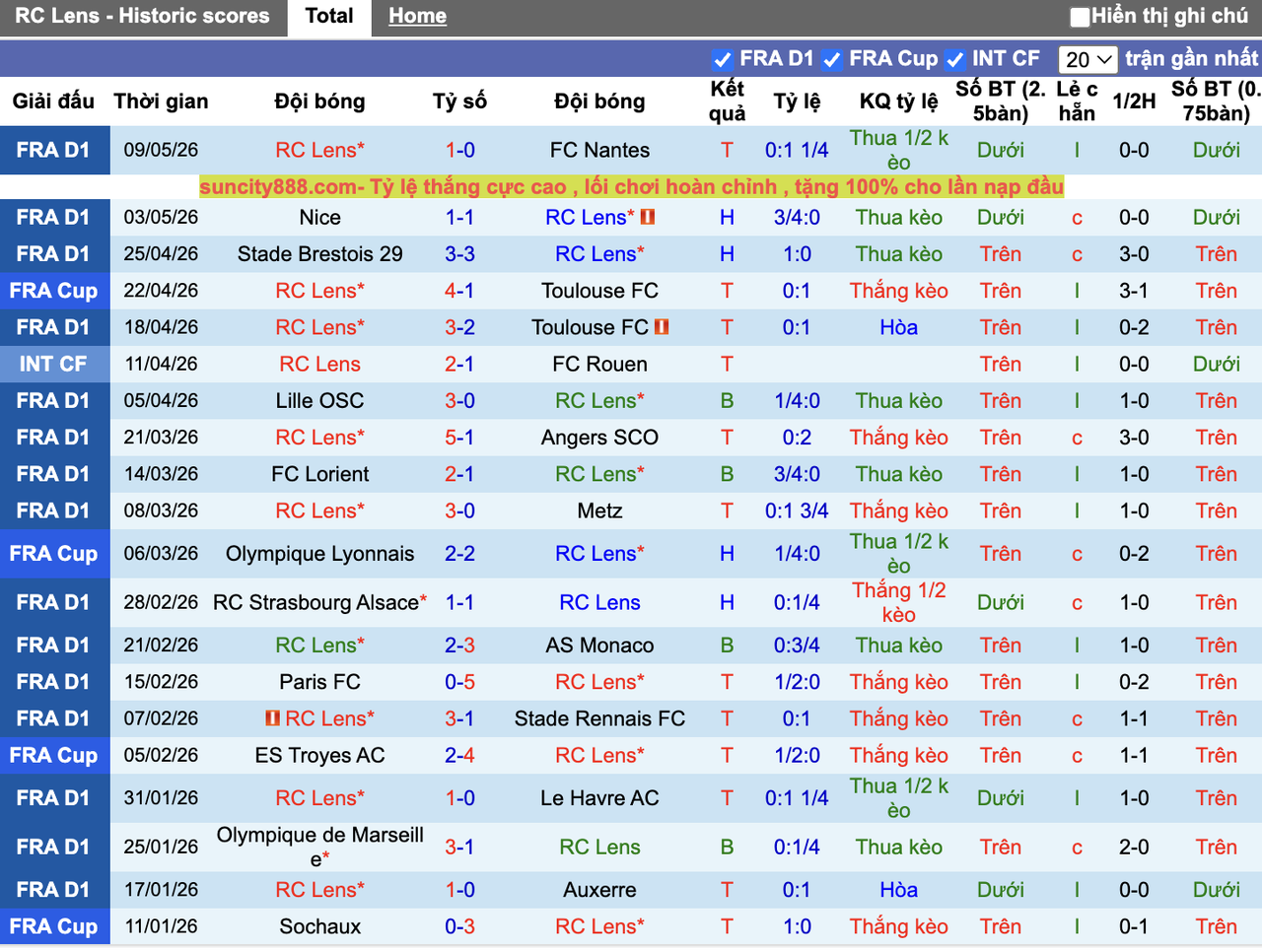The width and height of the screenshot is (1262, 952).
Task: Click the 0-3 score of the Sochaux match
Action: pyautogui.click(x=459, y=926)
